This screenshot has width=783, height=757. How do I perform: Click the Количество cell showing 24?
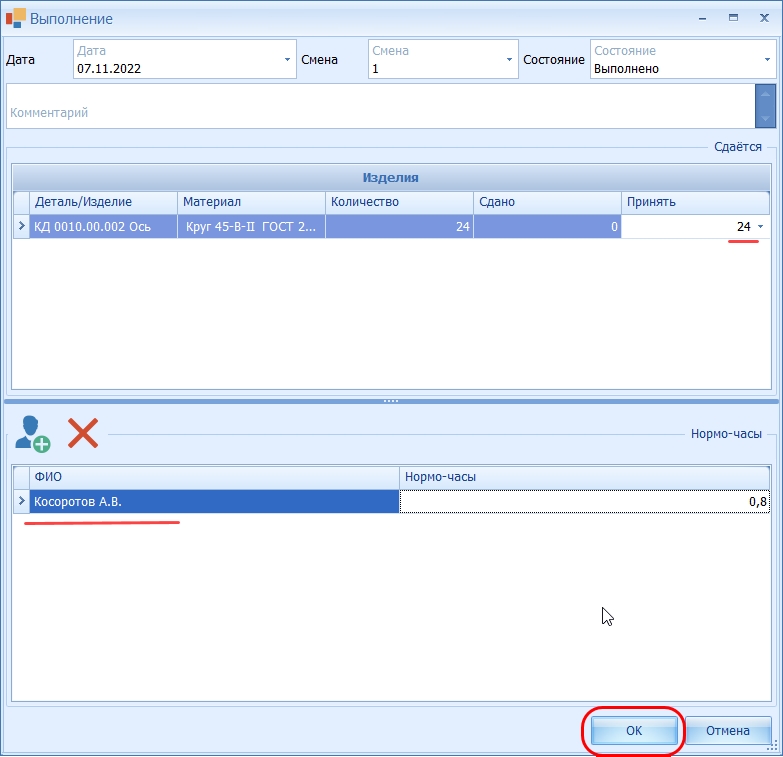[x=399, y=226]
